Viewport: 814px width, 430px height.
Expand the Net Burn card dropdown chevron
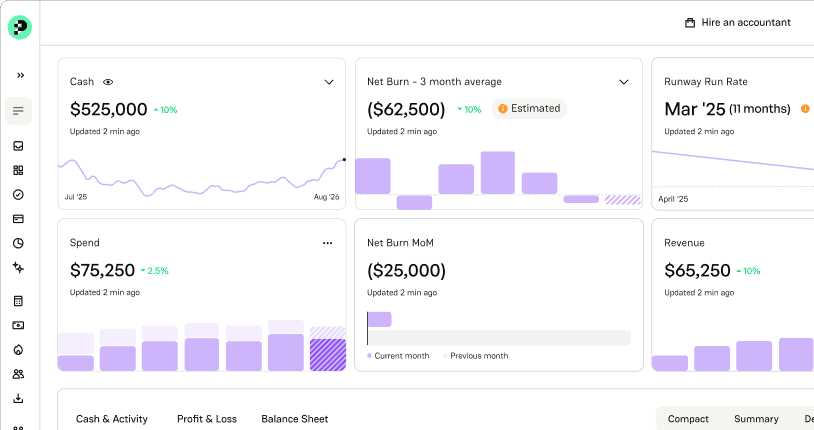pos(624,82)
